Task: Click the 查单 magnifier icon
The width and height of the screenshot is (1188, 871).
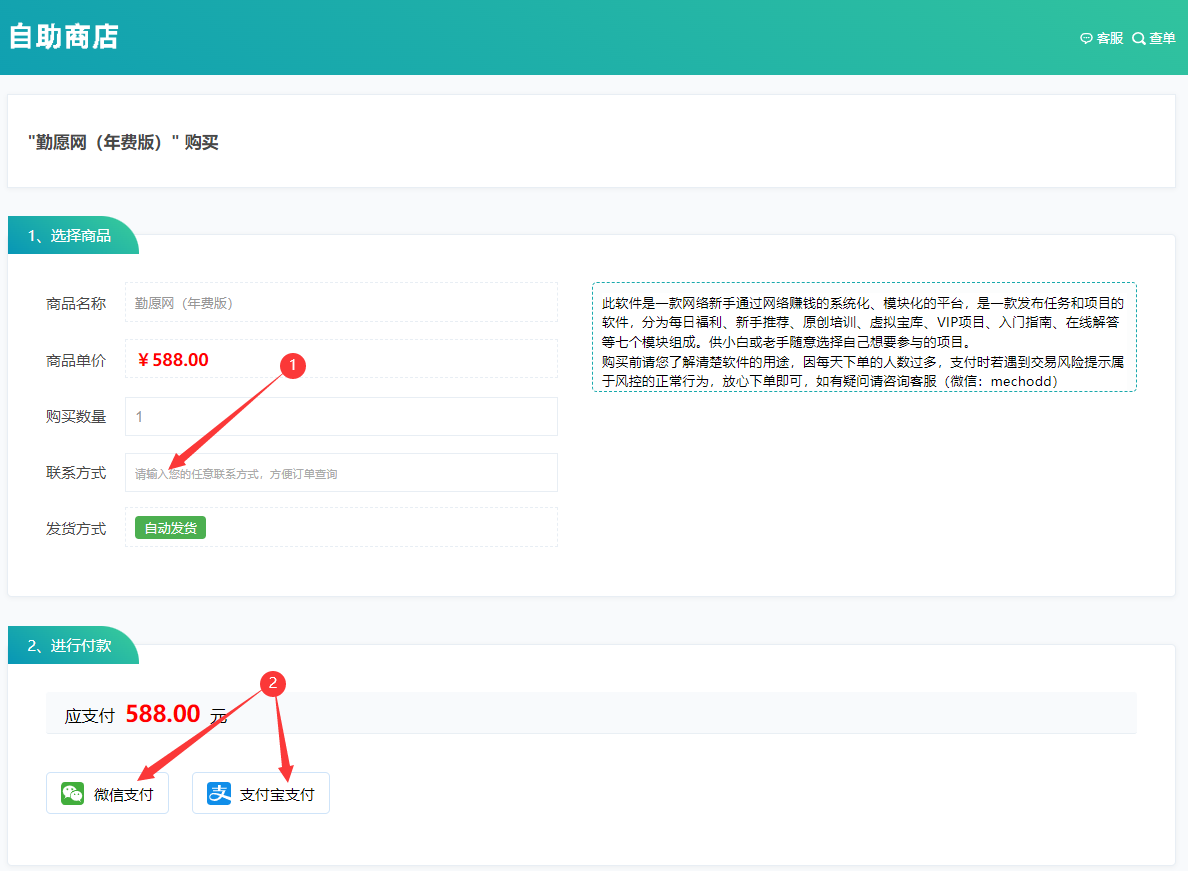Action: (1138, 38)
